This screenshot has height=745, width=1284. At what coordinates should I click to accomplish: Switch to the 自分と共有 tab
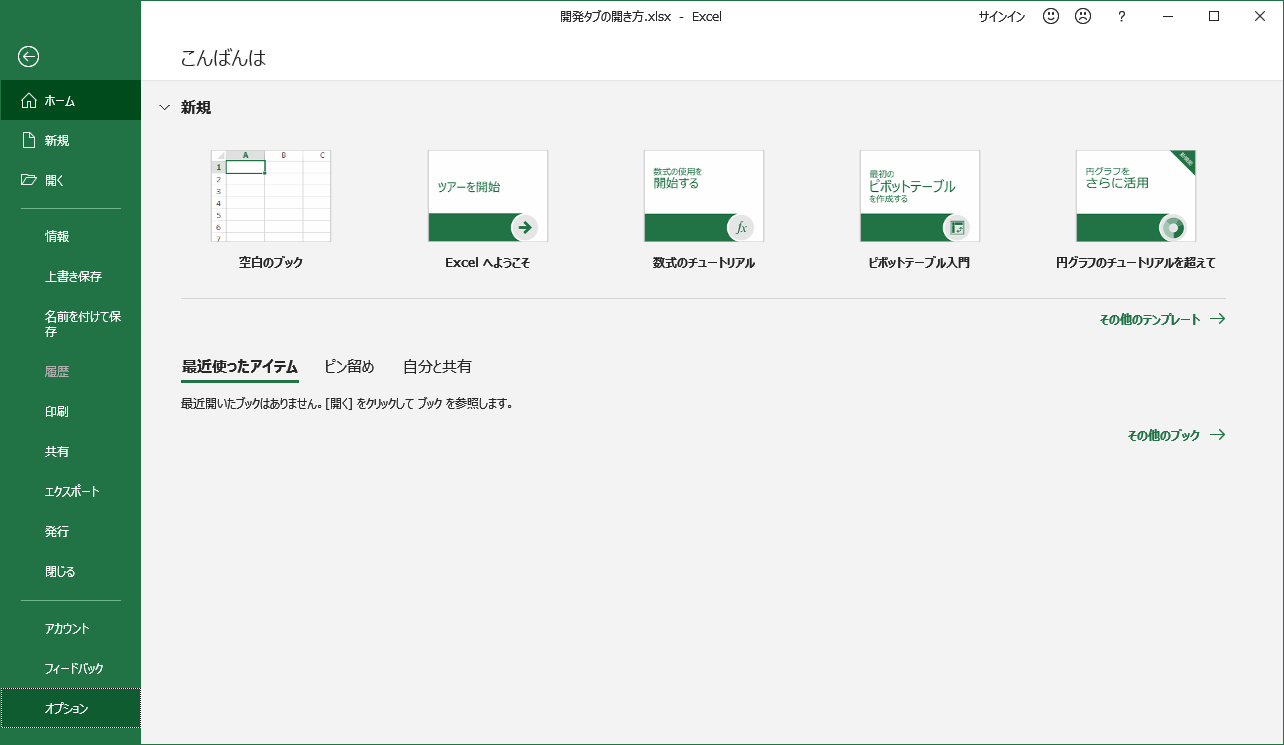point(437,367)
